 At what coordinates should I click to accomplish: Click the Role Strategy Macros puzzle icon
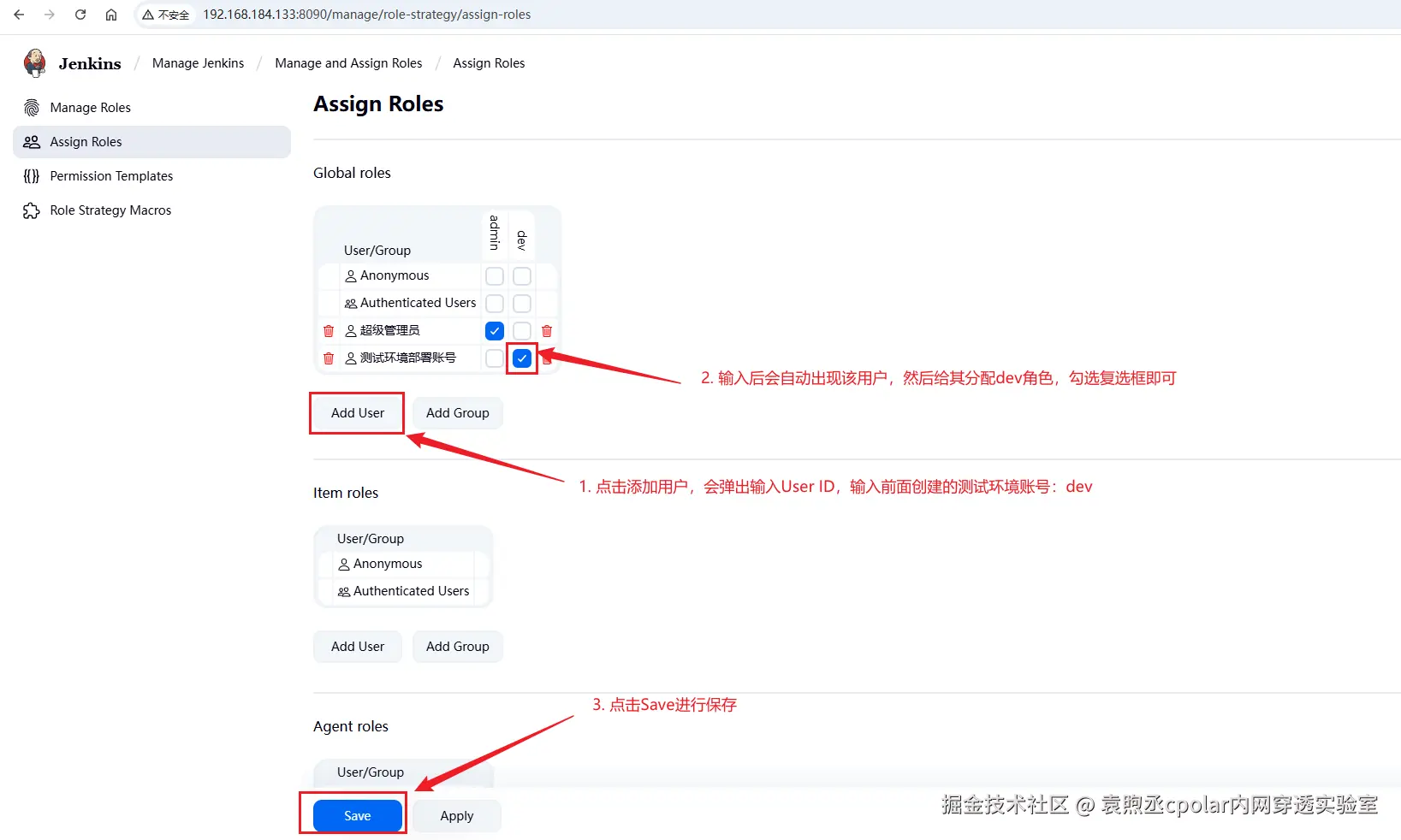[32, 210]
